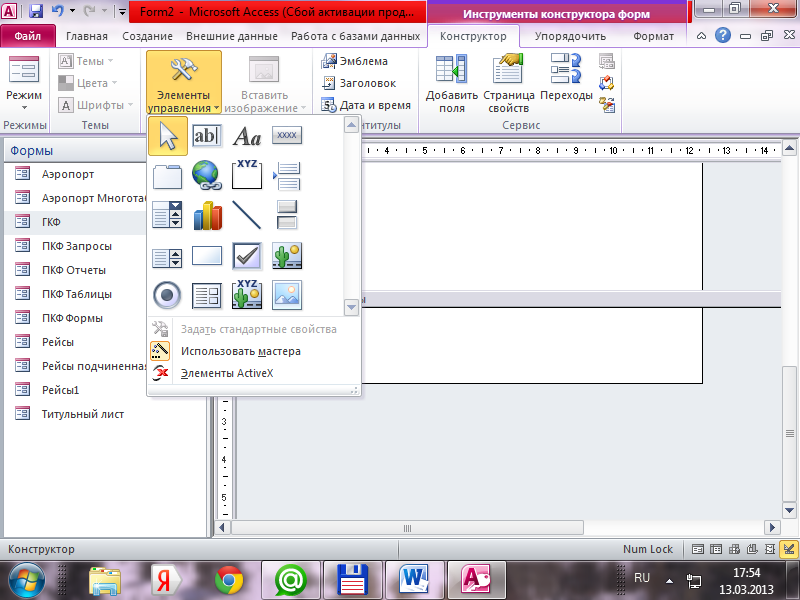Choose the Check Box control

[x=247, y=256]
